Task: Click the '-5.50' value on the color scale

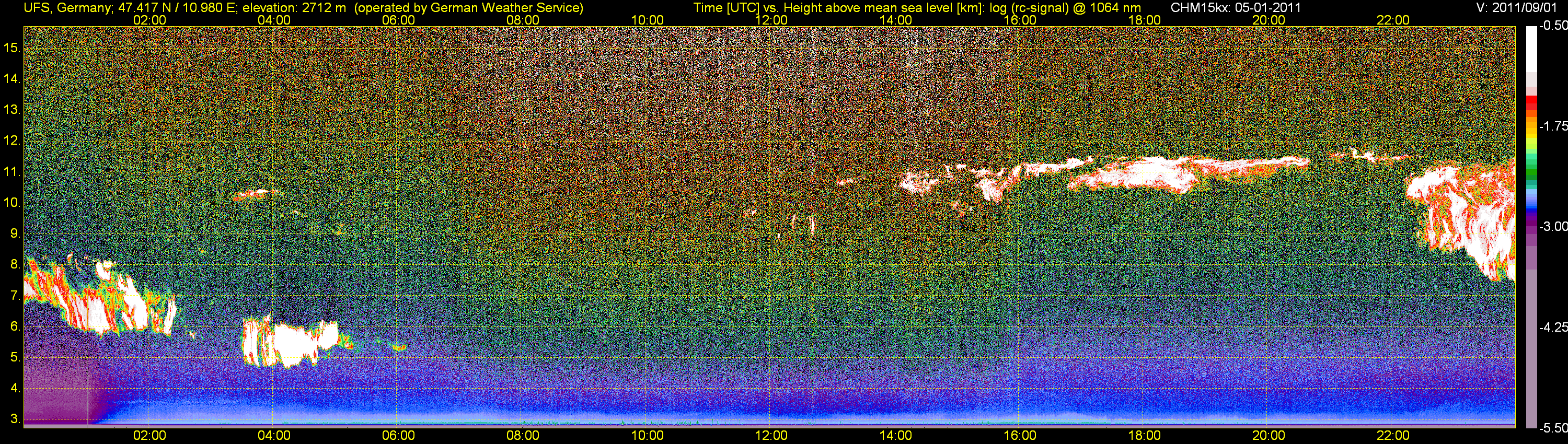Action: 1553,428
